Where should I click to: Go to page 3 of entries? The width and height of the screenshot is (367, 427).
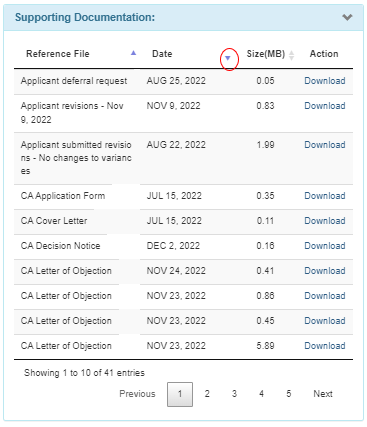point(234,394)
